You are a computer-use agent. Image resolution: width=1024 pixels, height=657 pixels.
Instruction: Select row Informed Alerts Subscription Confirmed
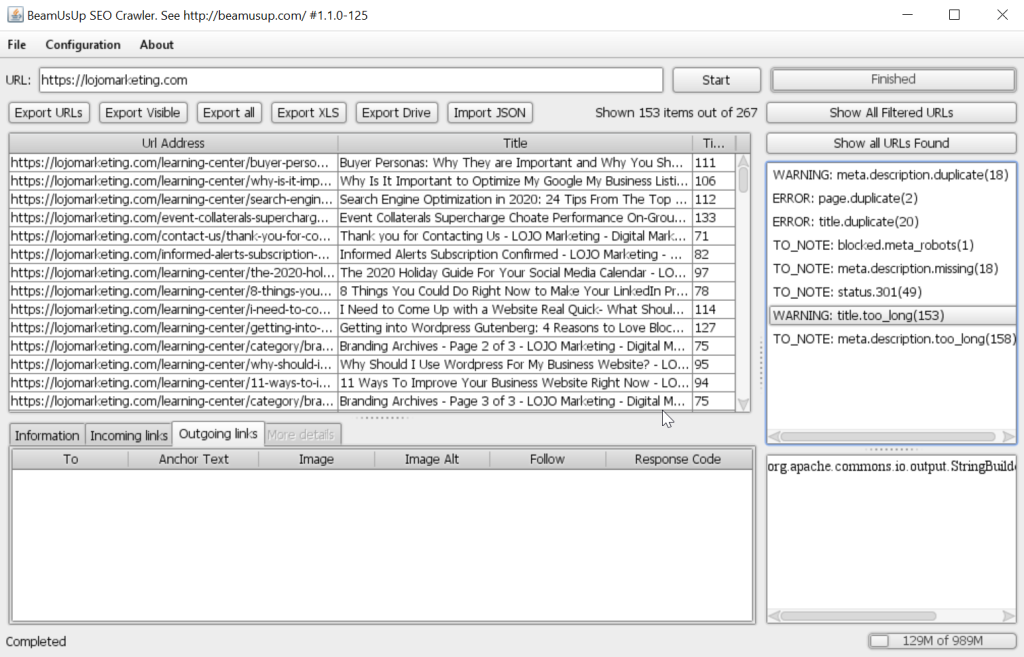click(x=372, y=254)
